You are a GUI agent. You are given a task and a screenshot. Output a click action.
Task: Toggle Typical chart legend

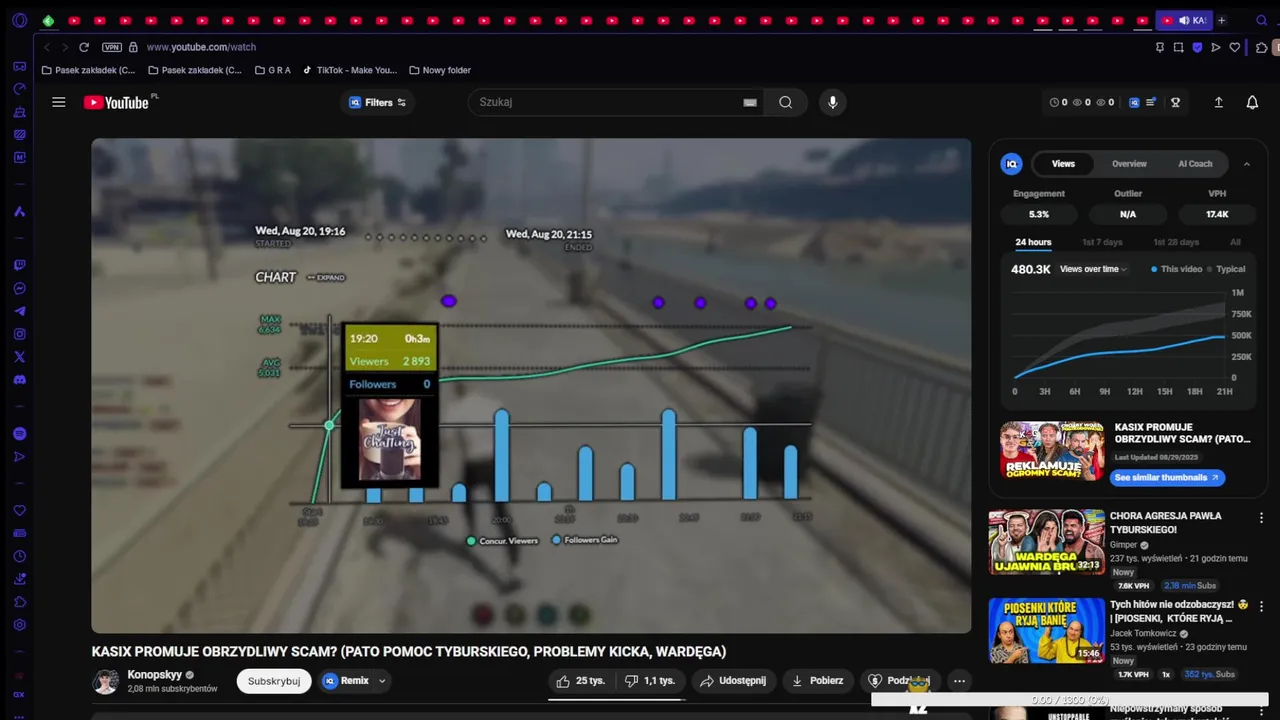click(1225, 269)
